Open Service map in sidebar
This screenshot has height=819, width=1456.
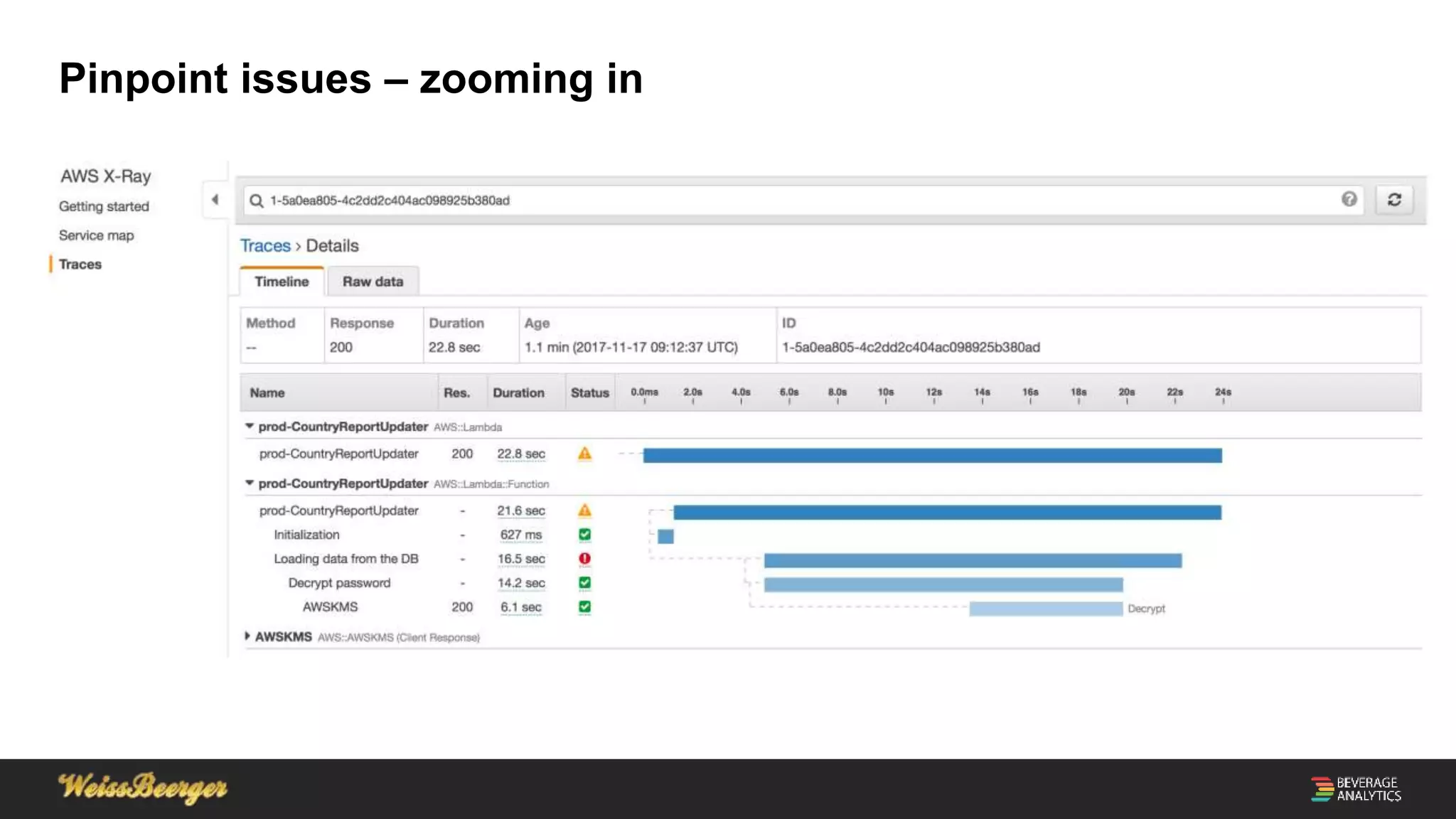pos(96,235)
